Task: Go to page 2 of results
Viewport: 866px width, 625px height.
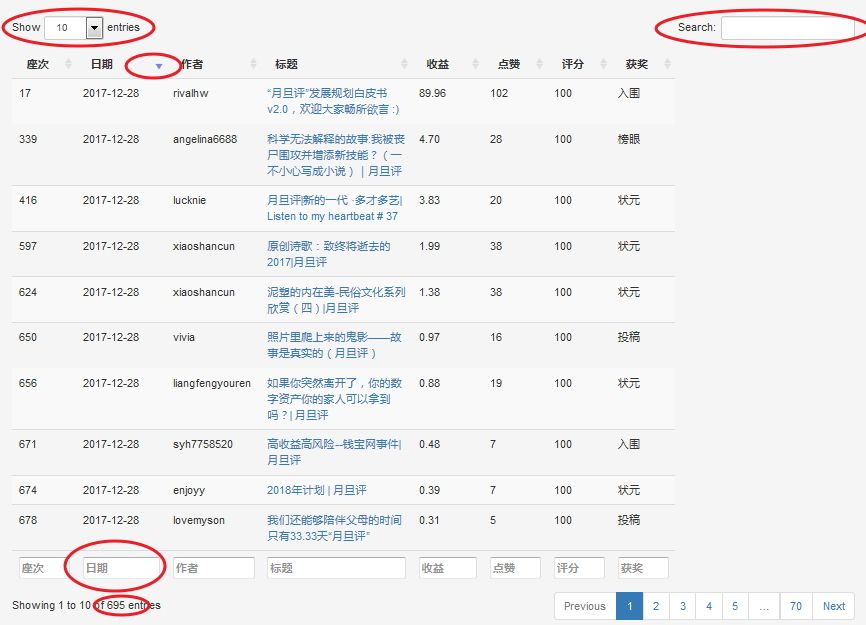Action: pos(656,606)
